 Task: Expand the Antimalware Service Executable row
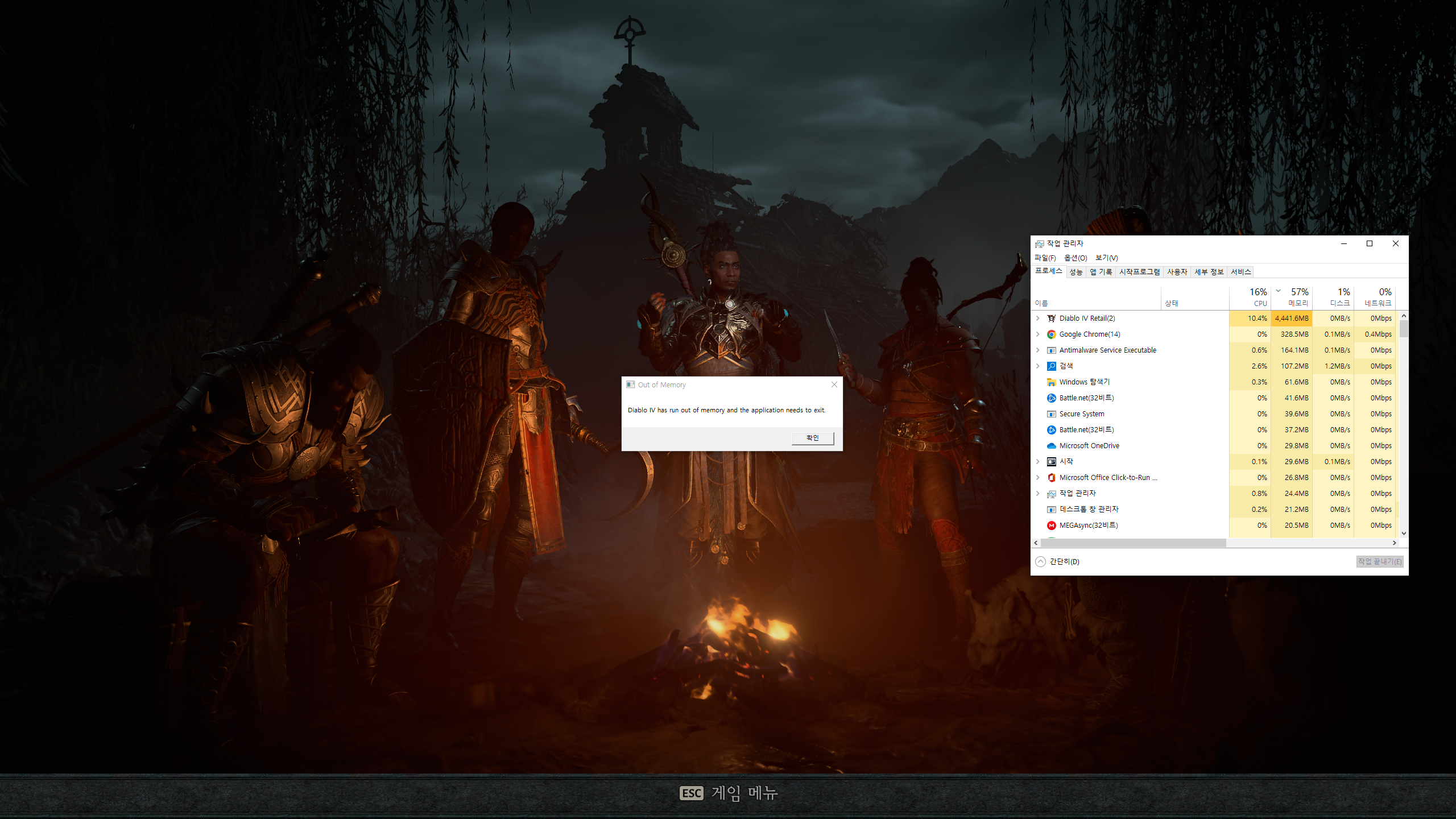click(1038, 350)
